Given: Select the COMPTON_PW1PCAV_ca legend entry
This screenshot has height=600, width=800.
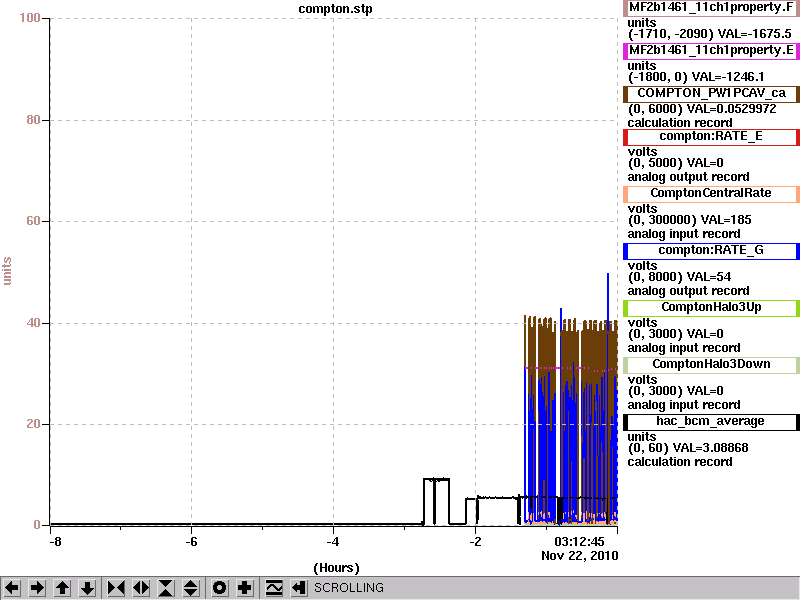Looking at the screenshot, I should coord(711,94).
